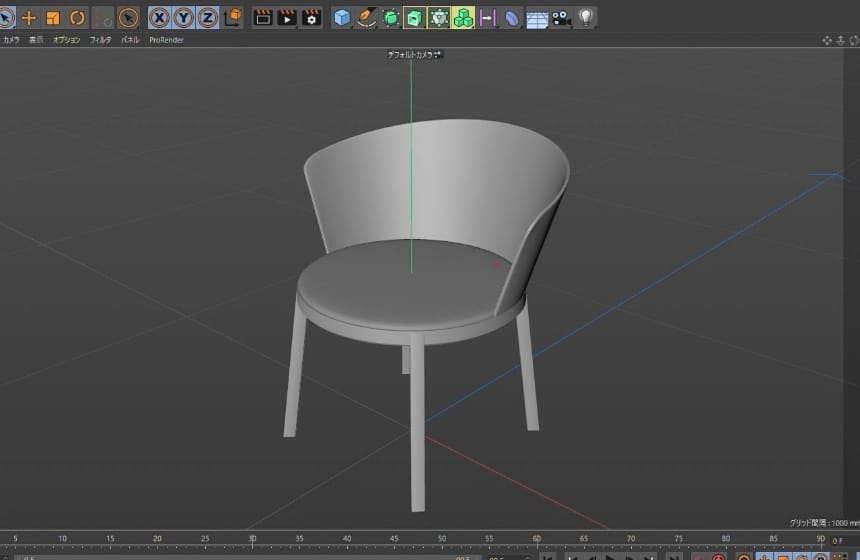Open the ProRender viewport menu
Image resolution: width=860 pixels, height=560 pixels.
[x=166, y=40]
